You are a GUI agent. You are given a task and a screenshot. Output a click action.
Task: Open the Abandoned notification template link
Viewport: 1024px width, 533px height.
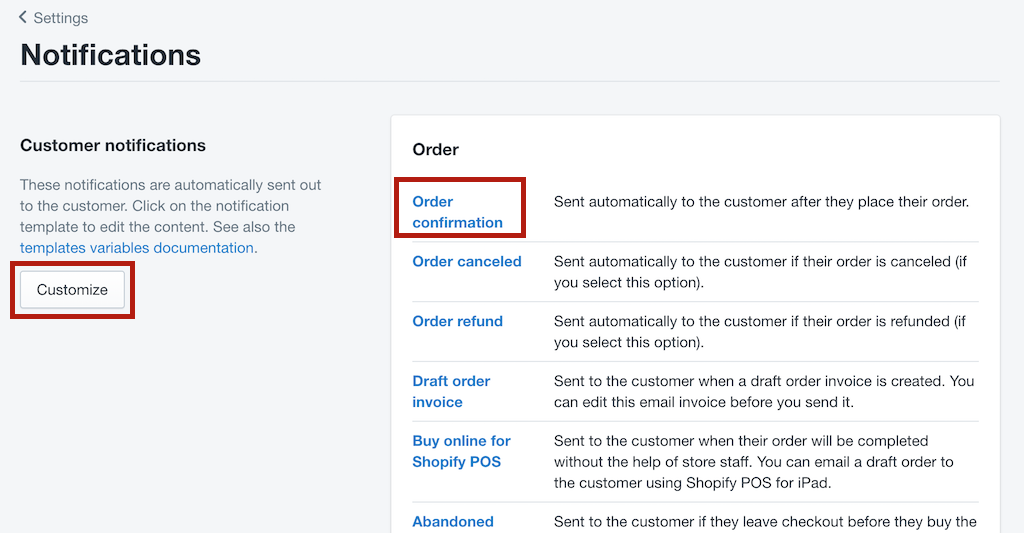click(x=453, y=522)
